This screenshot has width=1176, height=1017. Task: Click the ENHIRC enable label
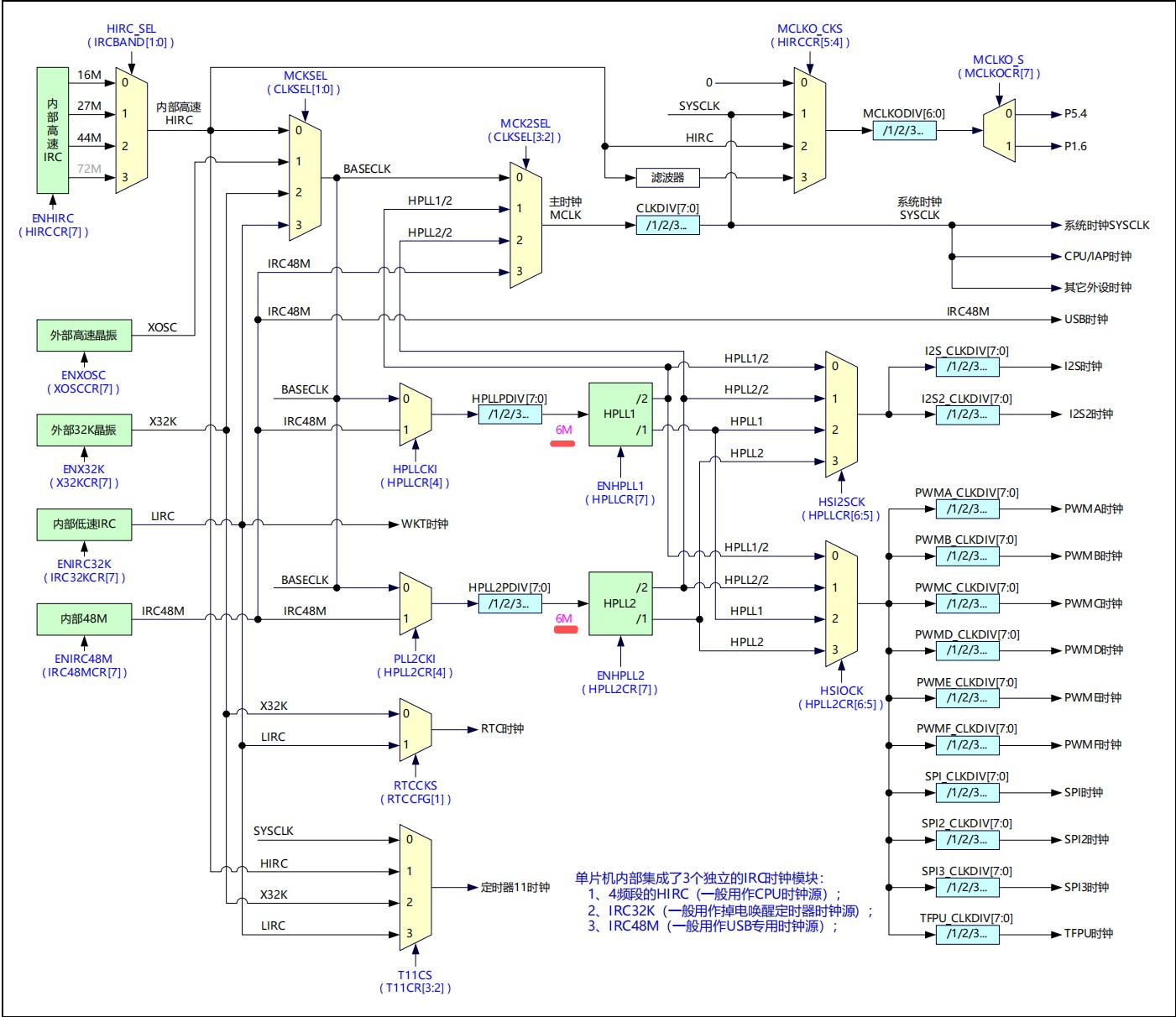[53, 218]
